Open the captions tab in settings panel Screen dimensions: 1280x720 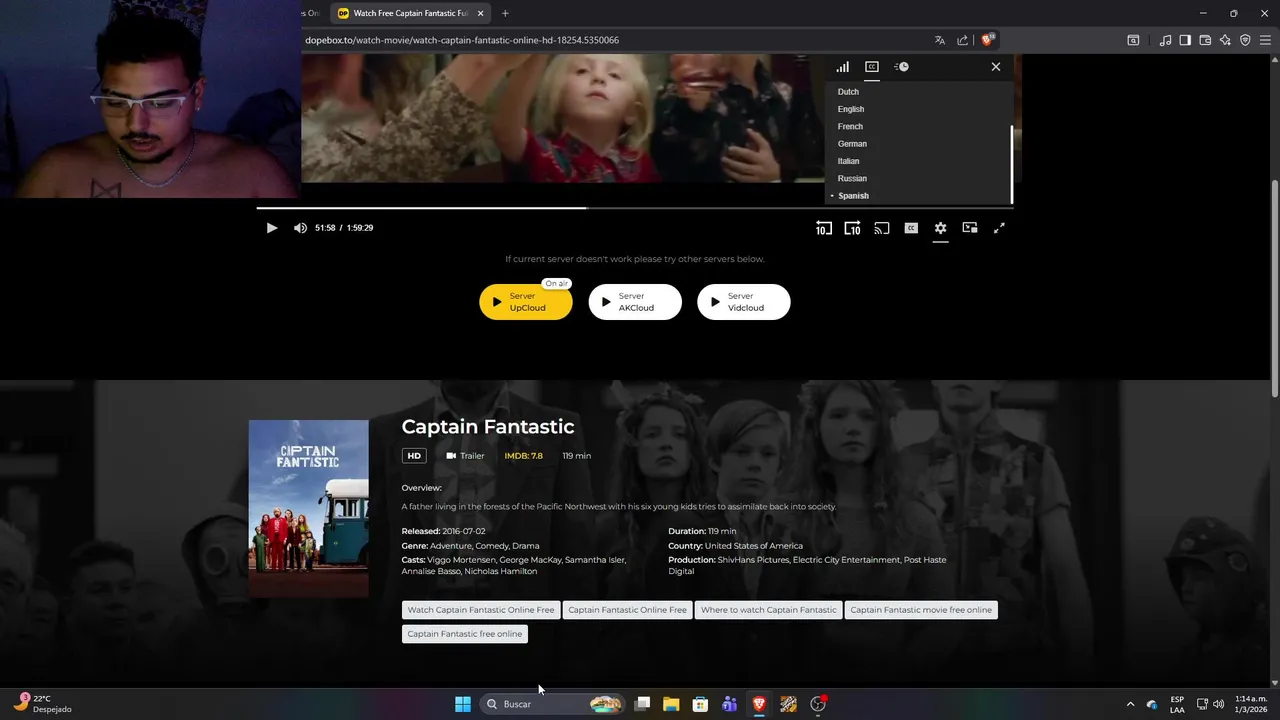pos(872,67)
